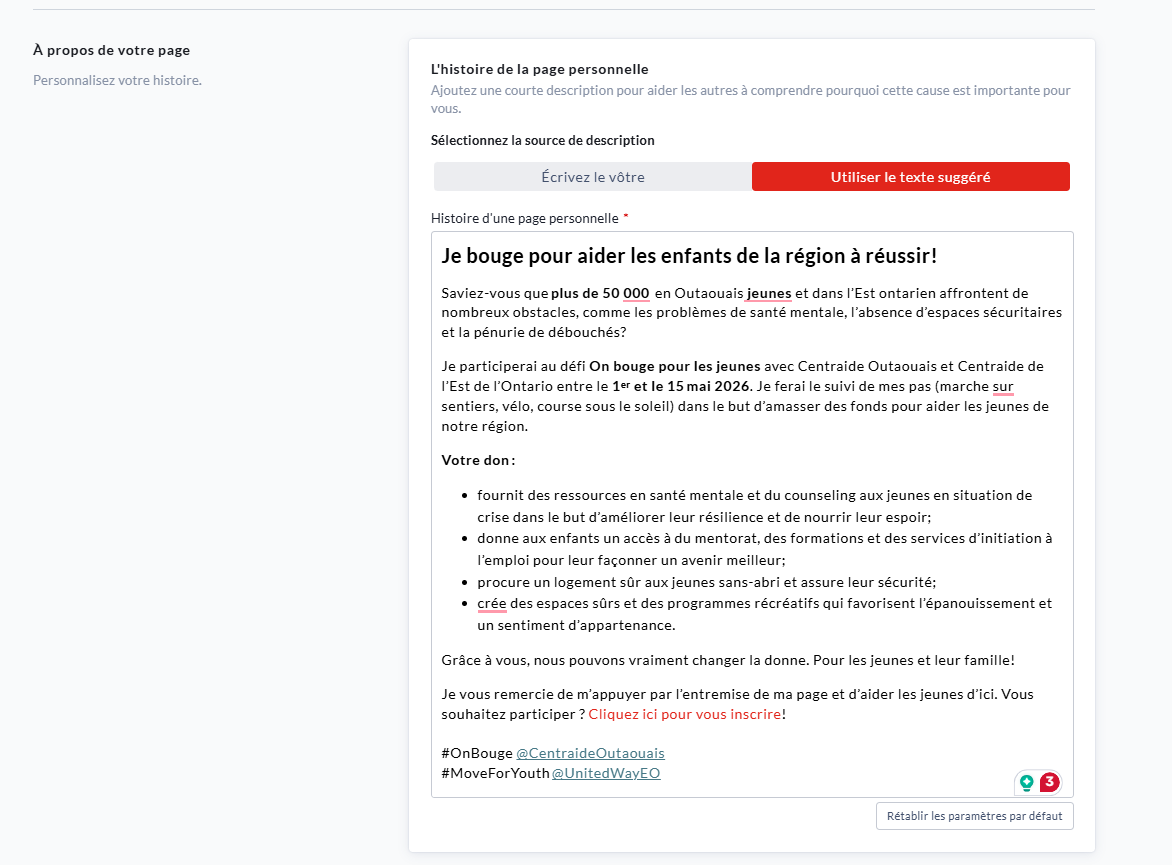The height and width of the screenshot is (865, 1172).
Task: Click the bold "On bouge pour les jeunes" phrase
Action: point(674,366)
